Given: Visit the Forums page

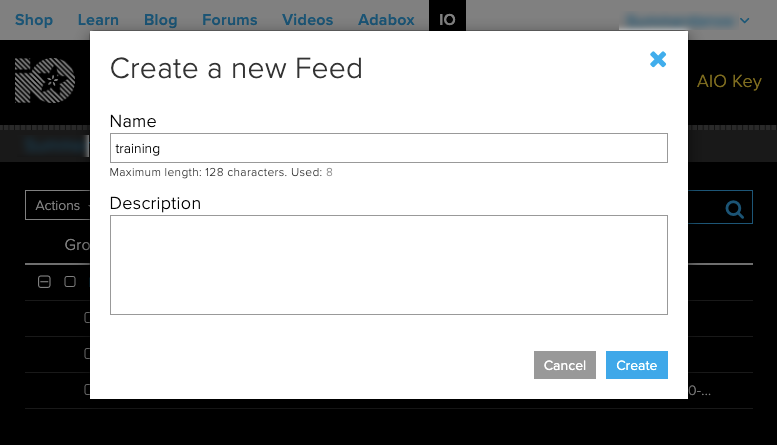Looking at the screenshot, I should 229,20.
